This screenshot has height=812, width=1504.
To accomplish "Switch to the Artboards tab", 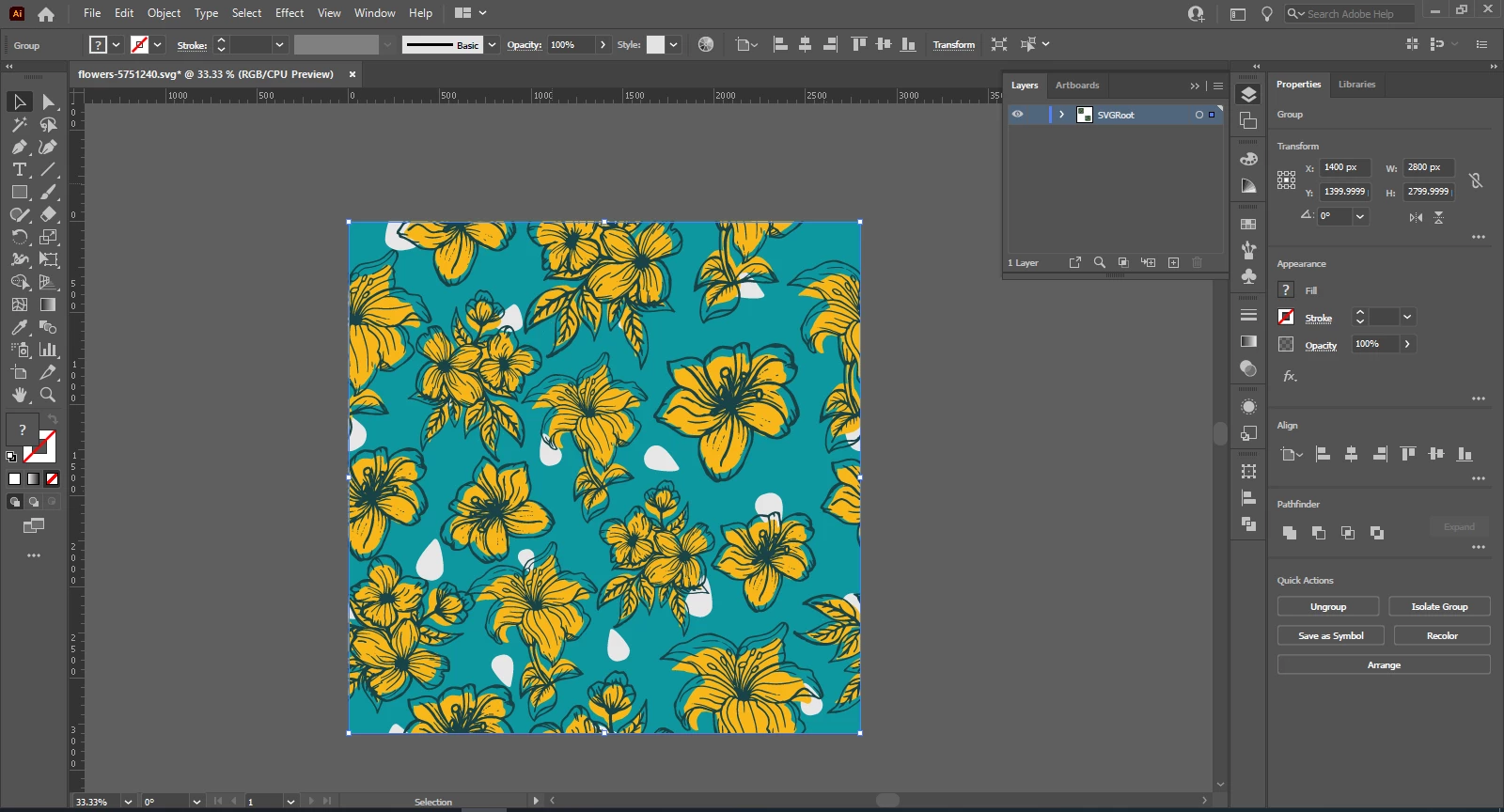I will pyautogui.click(x=1076, y=86).
